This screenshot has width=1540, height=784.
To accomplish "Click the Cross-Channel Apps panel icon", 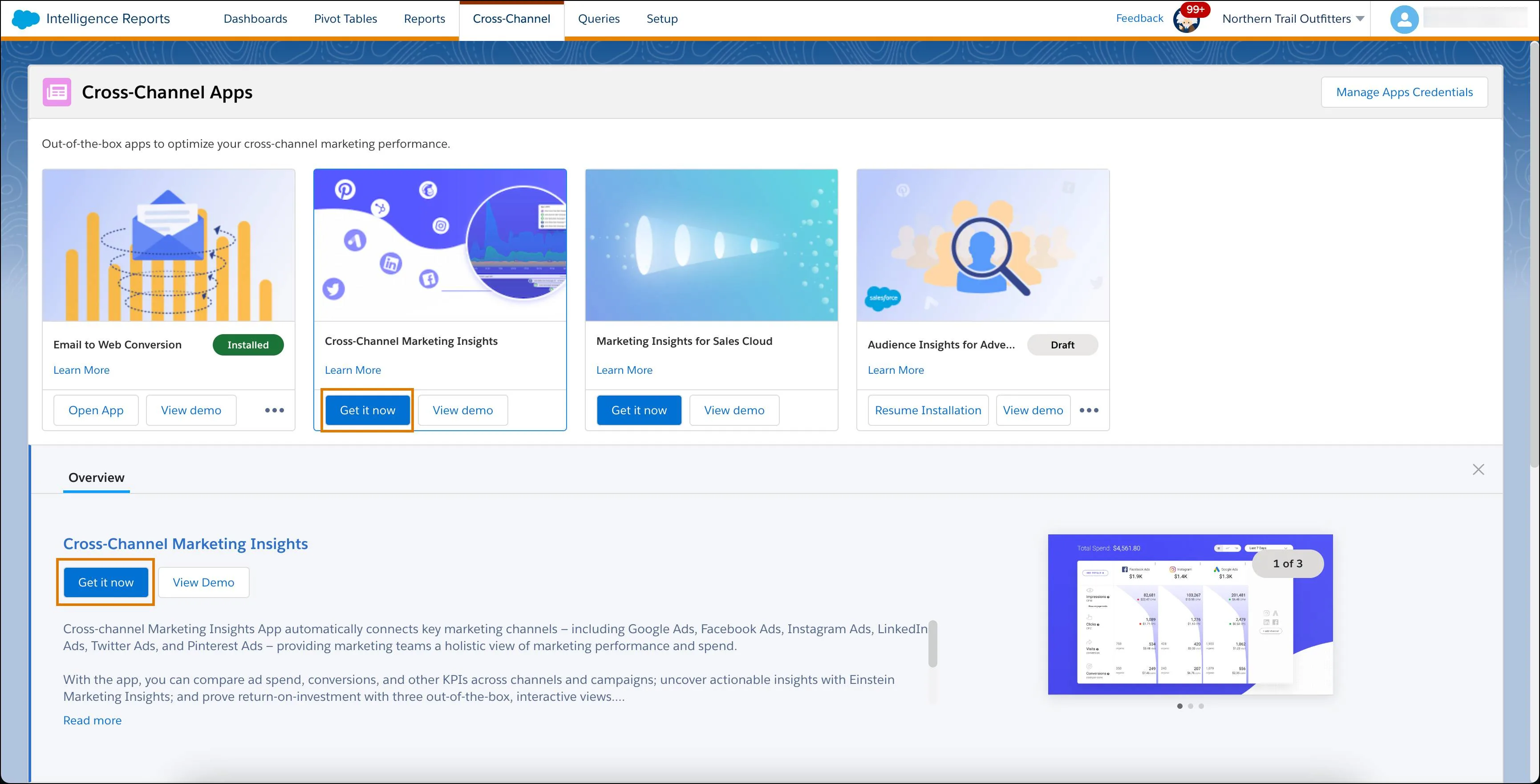I will (x=56, y=91).
